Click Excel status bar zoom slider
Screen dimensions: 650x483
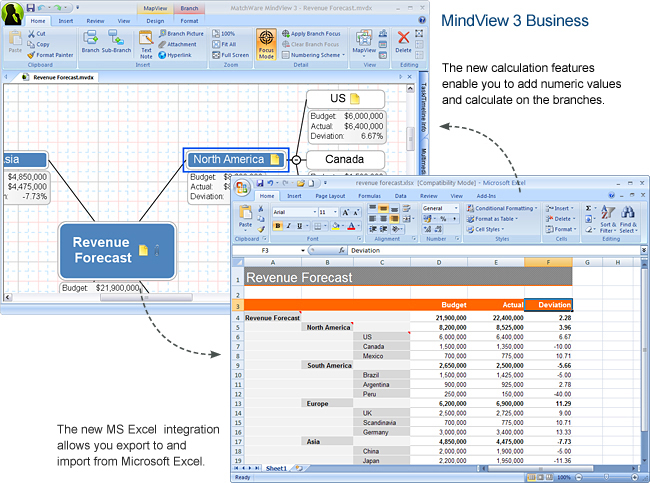point(606,477)
